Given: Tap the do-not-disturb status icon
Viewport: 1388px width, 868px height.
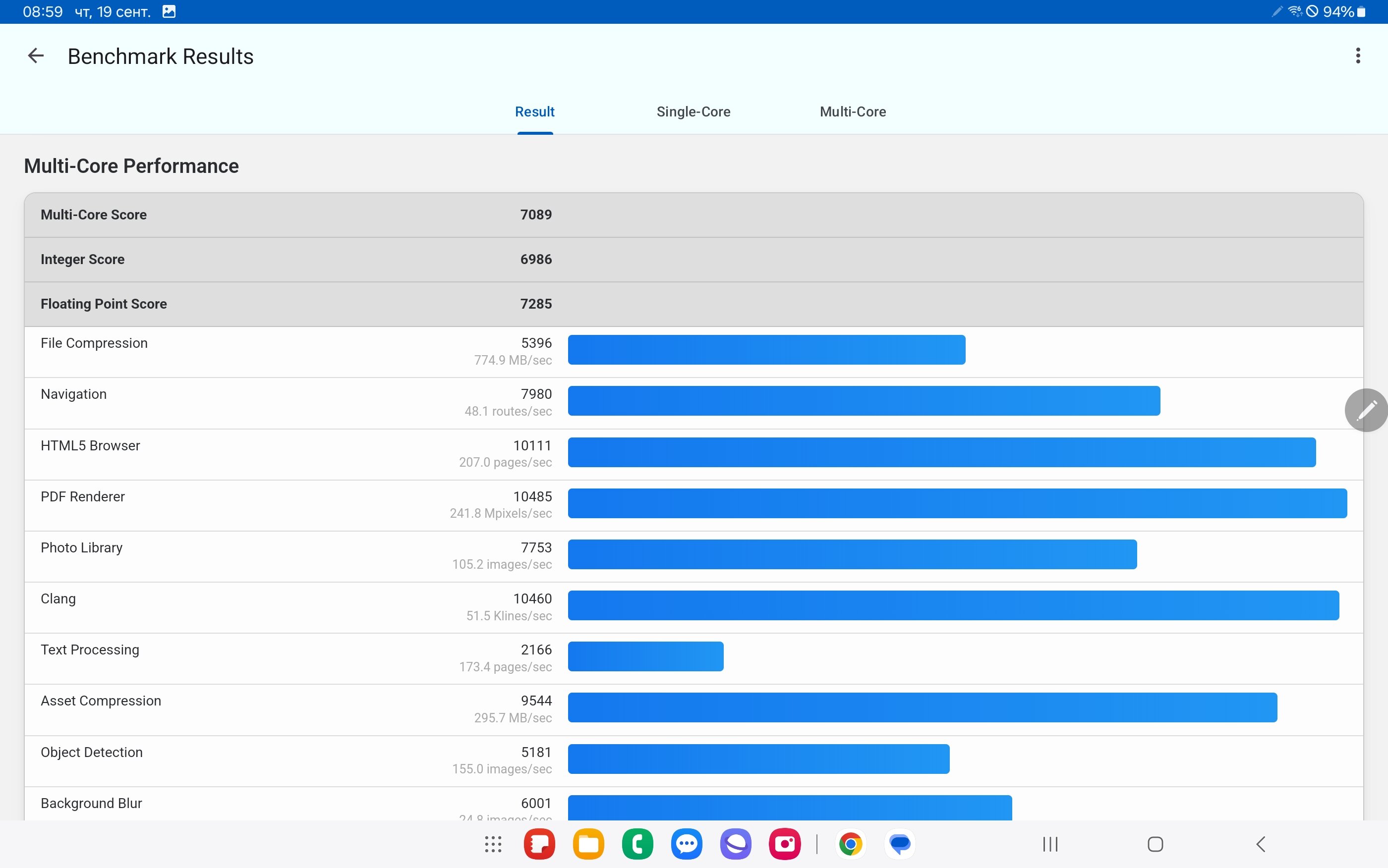Looking at the screenshot, I should click(1312, 11).
